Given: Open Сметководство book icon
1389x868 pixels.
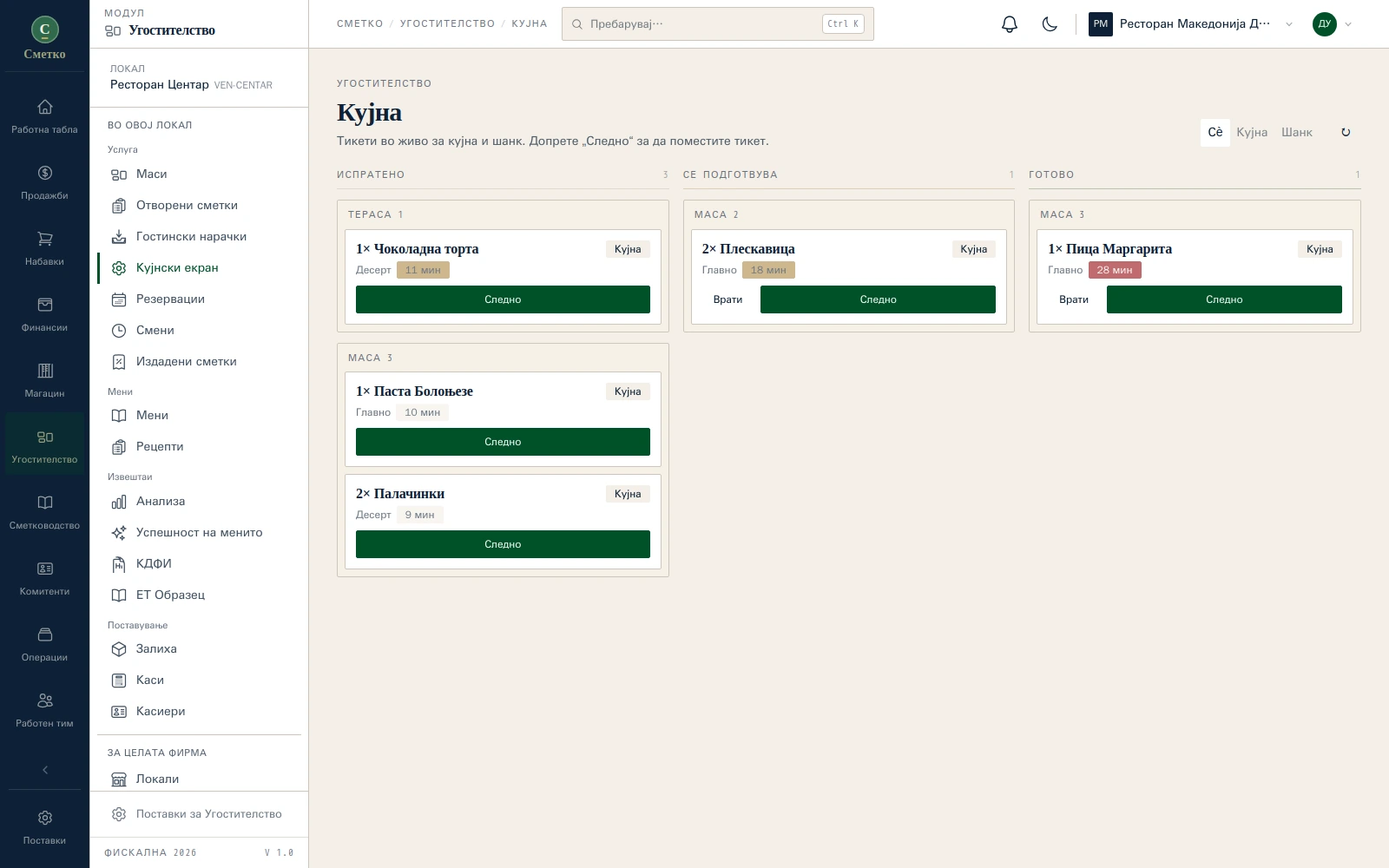Looking at the screenshot, I should point(44,513).
